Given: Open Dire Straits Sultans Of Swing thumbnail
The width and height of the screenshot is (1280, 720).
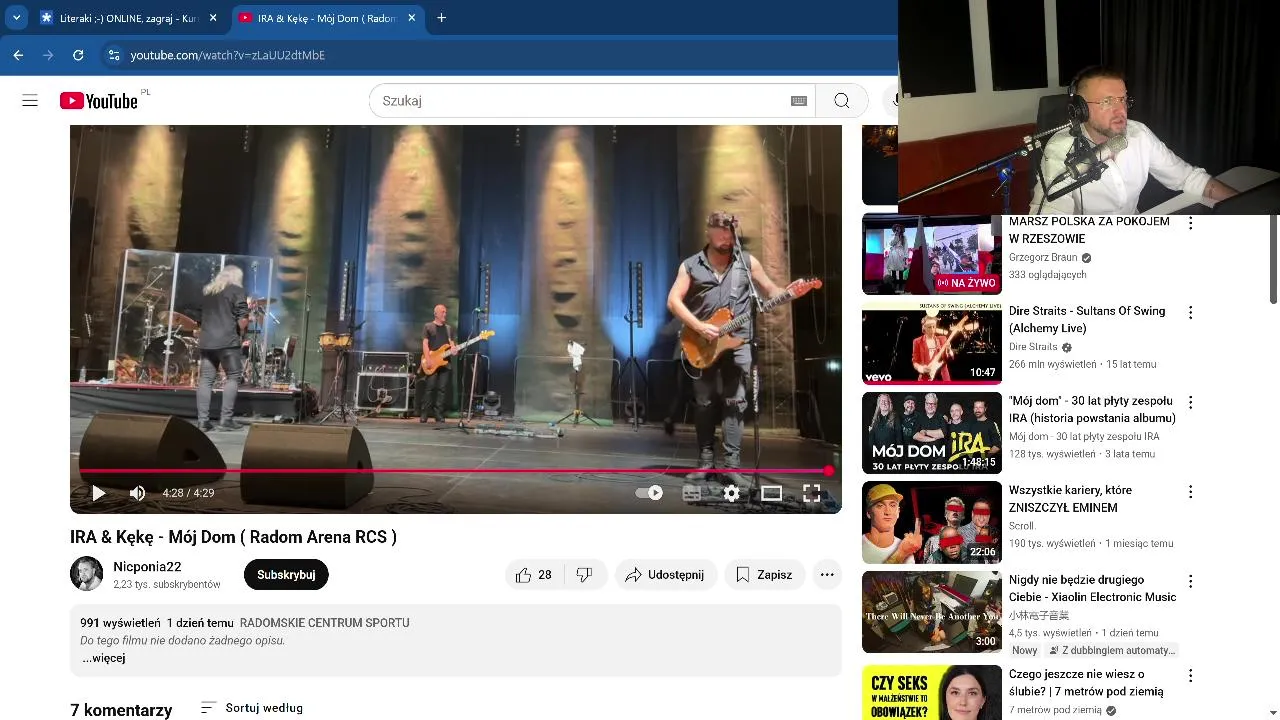Looking at the screenshot, I should click(932, 344).
